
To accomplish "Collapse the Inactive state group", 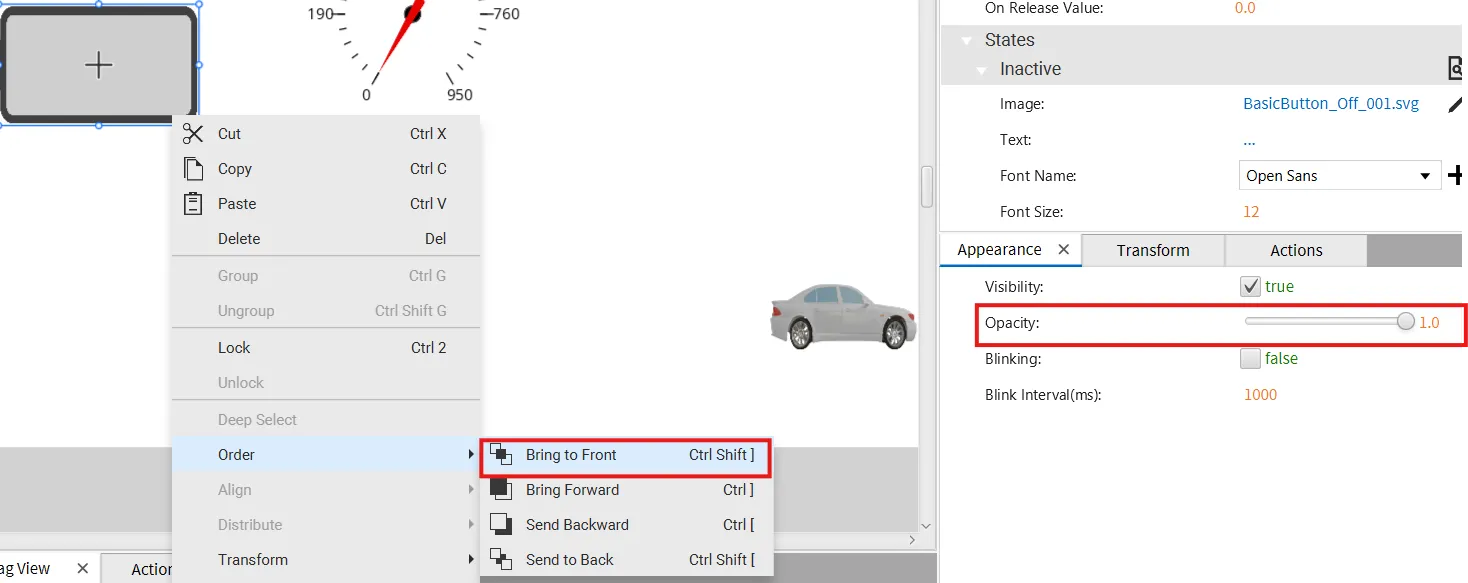I will tap(982, 70).
